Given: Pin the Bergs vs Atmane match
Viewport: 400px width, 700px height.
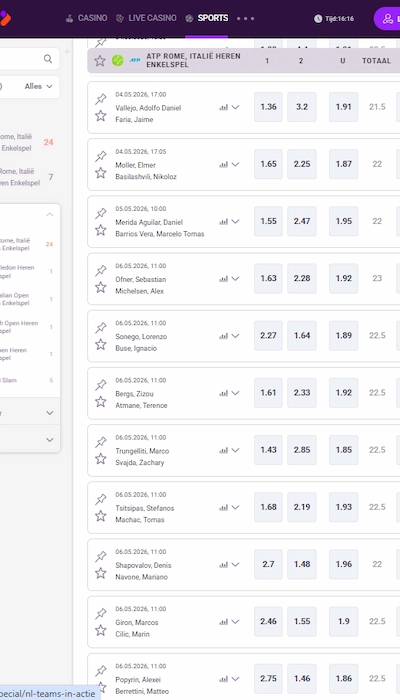Looking at the screenshot, I should 101,385.
